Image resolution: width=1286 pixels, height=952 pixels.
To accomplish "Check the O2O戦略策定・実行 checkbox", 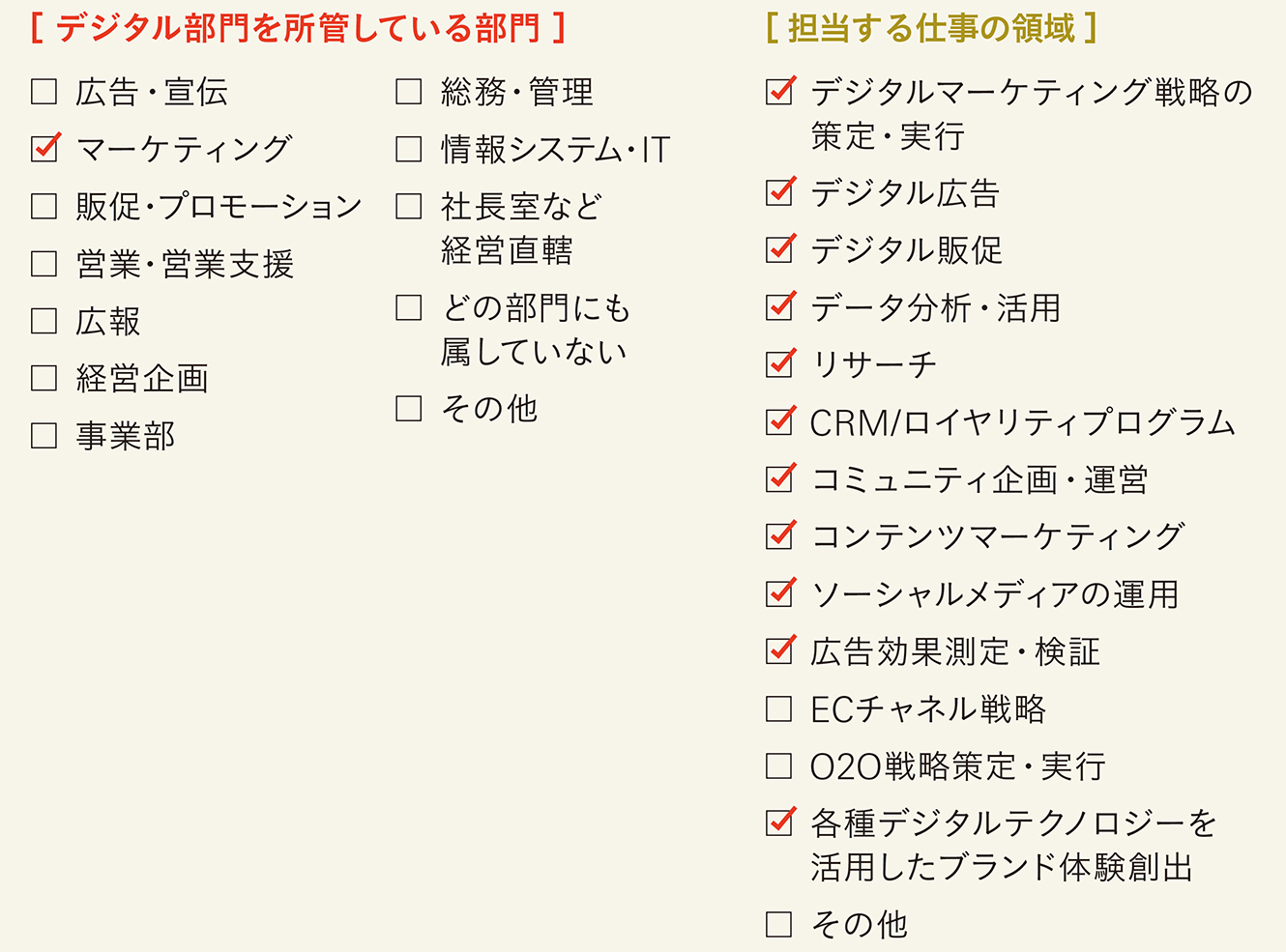I will (x=779, y=765).
